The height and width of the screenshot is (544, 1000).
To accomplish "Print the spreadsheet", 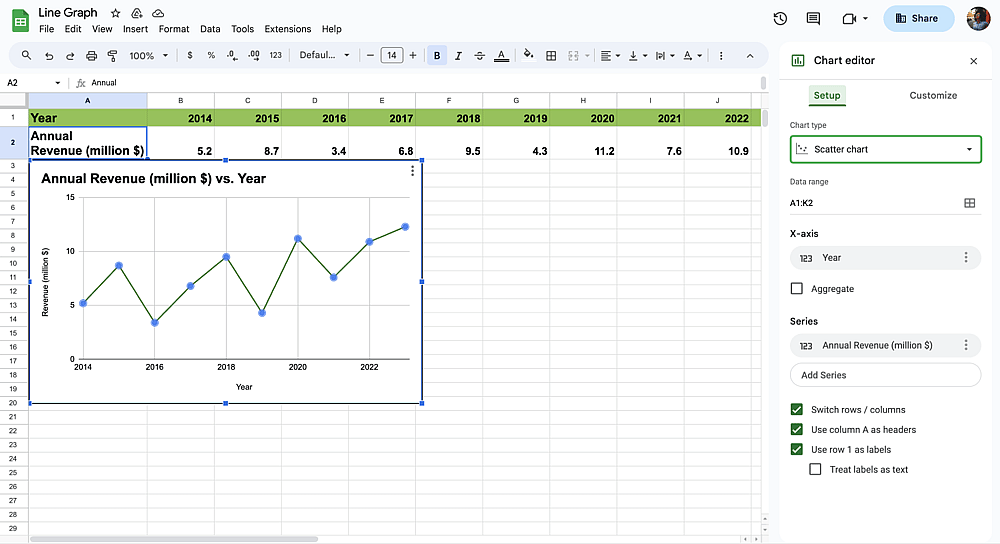I will [x=91, y=55].
